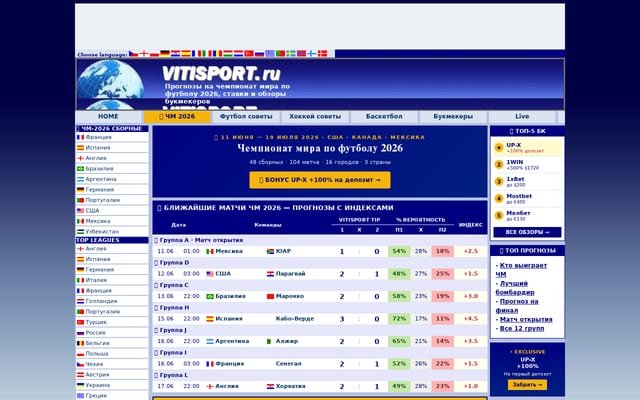Open the Хоккей советы tab
The width and height of the screenshot is (640, 400).
315,116
